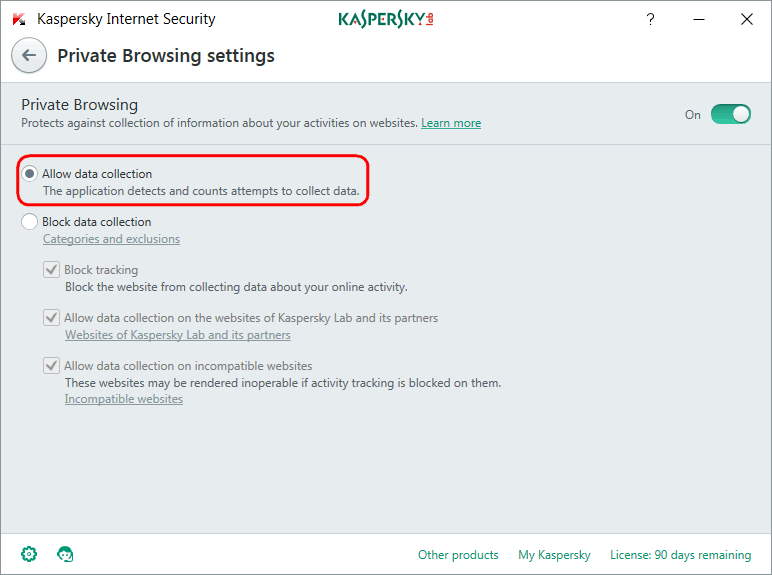This screenshot has height=575, width=772.
Task: Select Allow data collection radio button
Action: [x=30, y=174]
